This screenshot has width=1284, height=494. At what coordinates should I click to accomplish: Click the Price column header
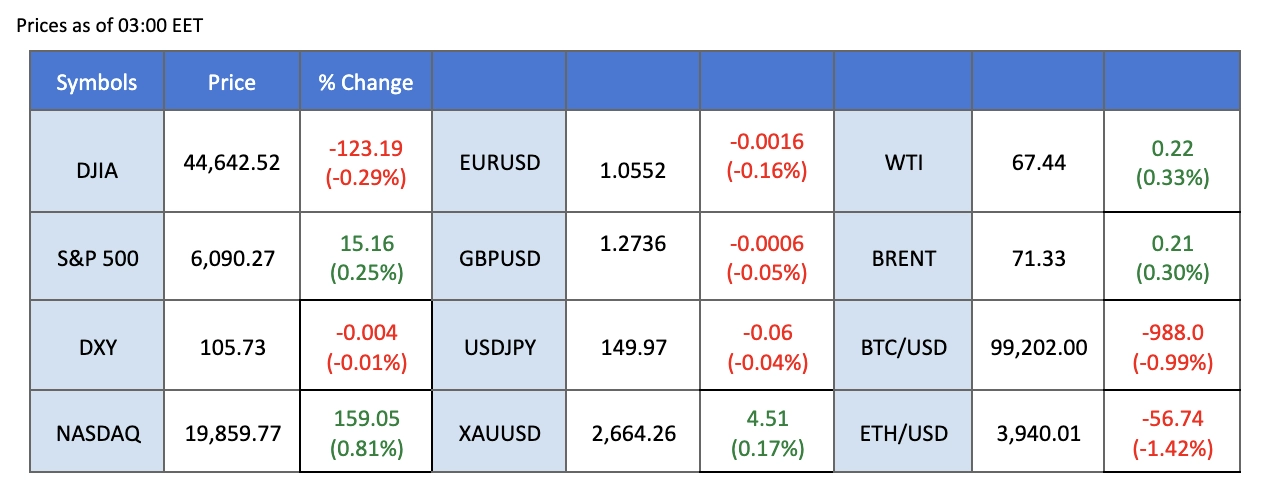click(231, 83)
